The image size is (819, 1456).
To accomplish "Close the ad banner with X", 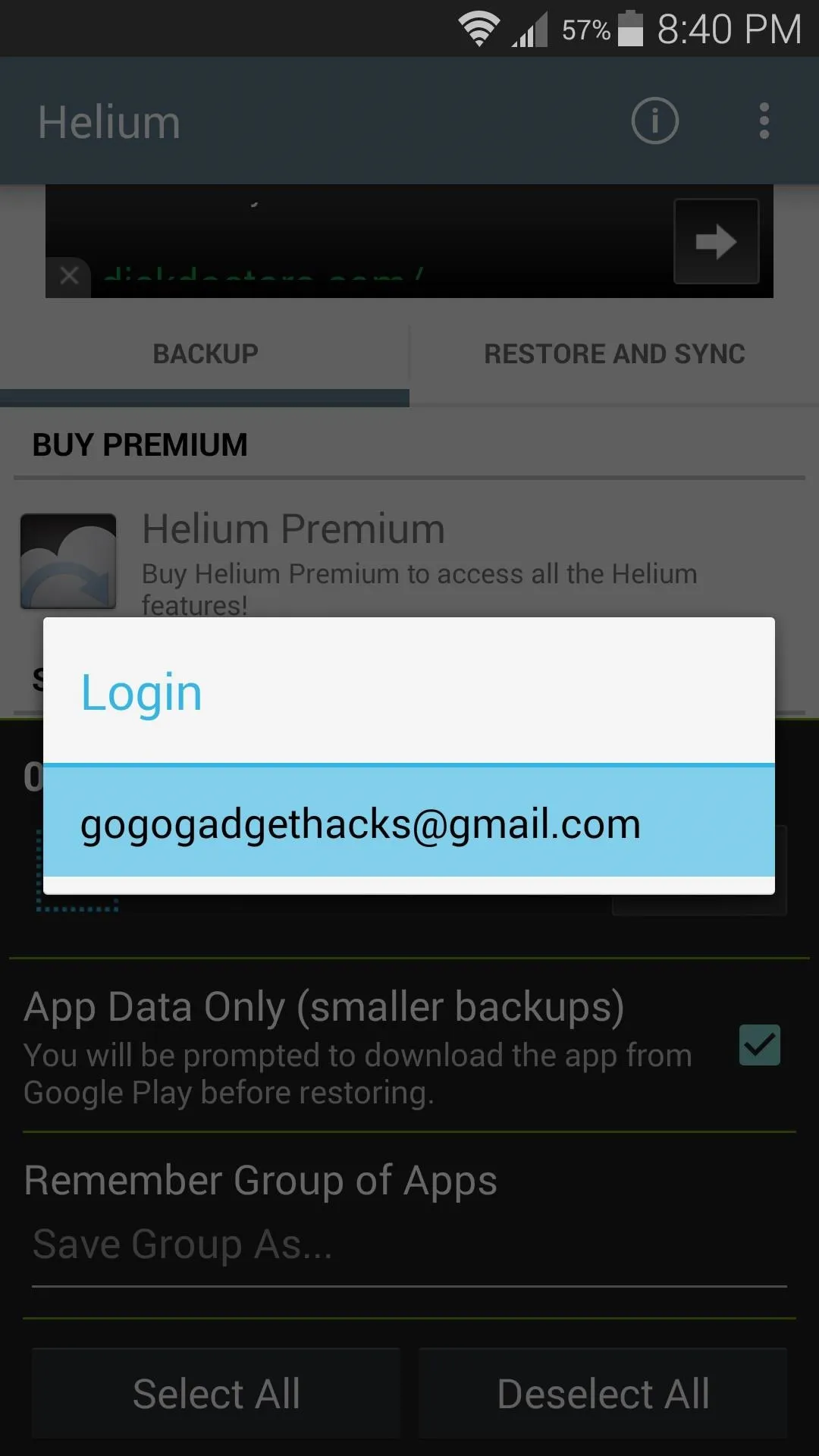I will point(69,276).
